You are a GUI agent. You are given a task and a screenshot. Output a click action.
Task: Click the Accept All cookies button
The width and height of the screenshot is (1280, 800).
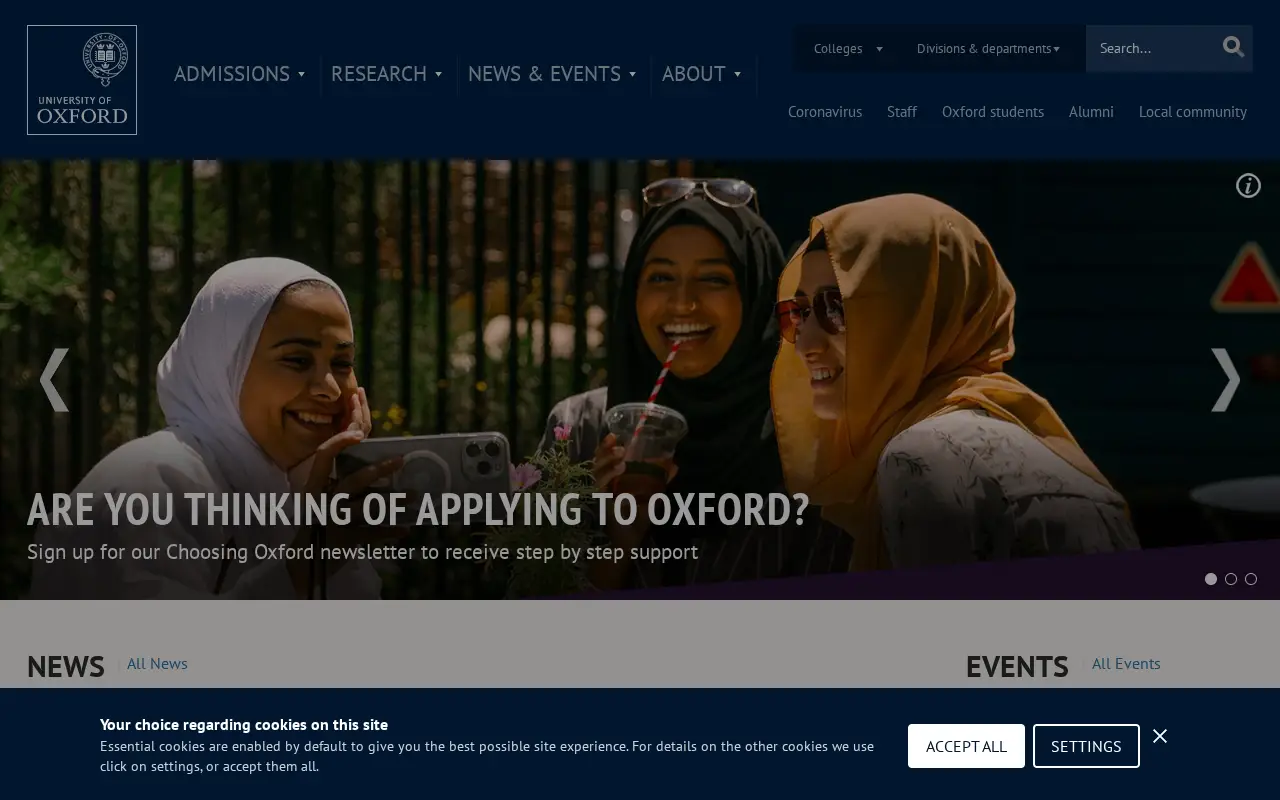pos(966,746)
